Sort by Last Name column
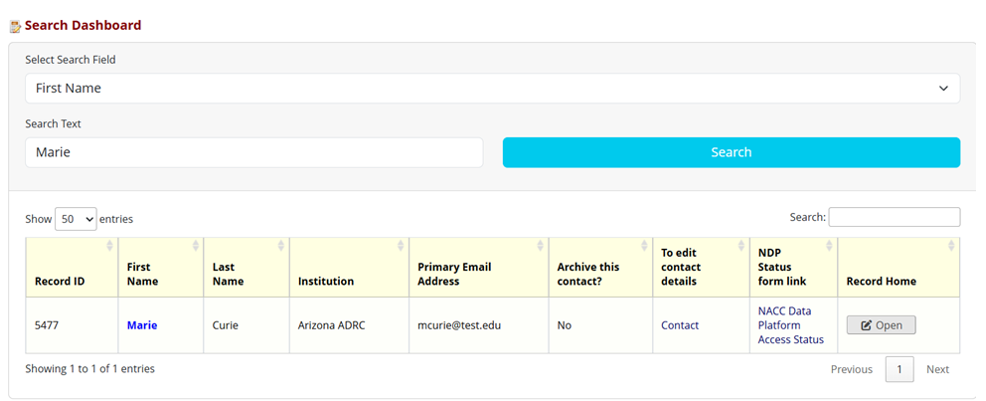The height and width of the screenshot is (401, 986). 246,268
